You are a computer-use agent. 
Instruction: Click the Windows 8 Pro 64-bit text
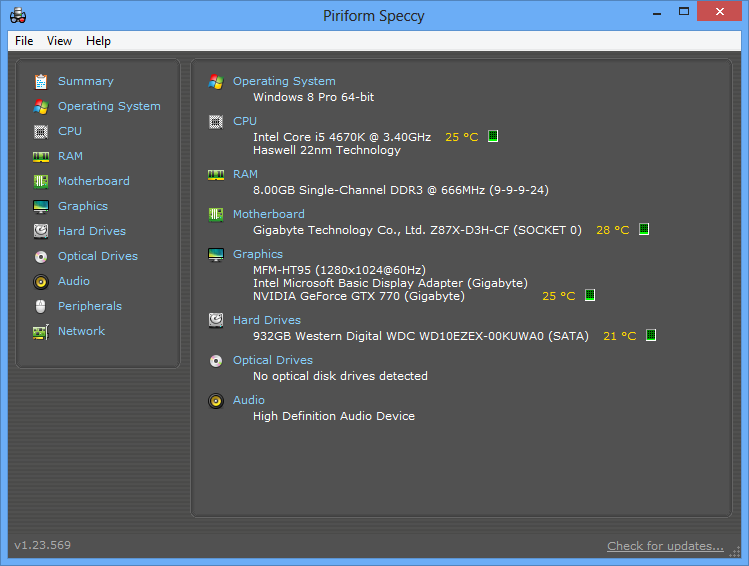pos(313,97)
